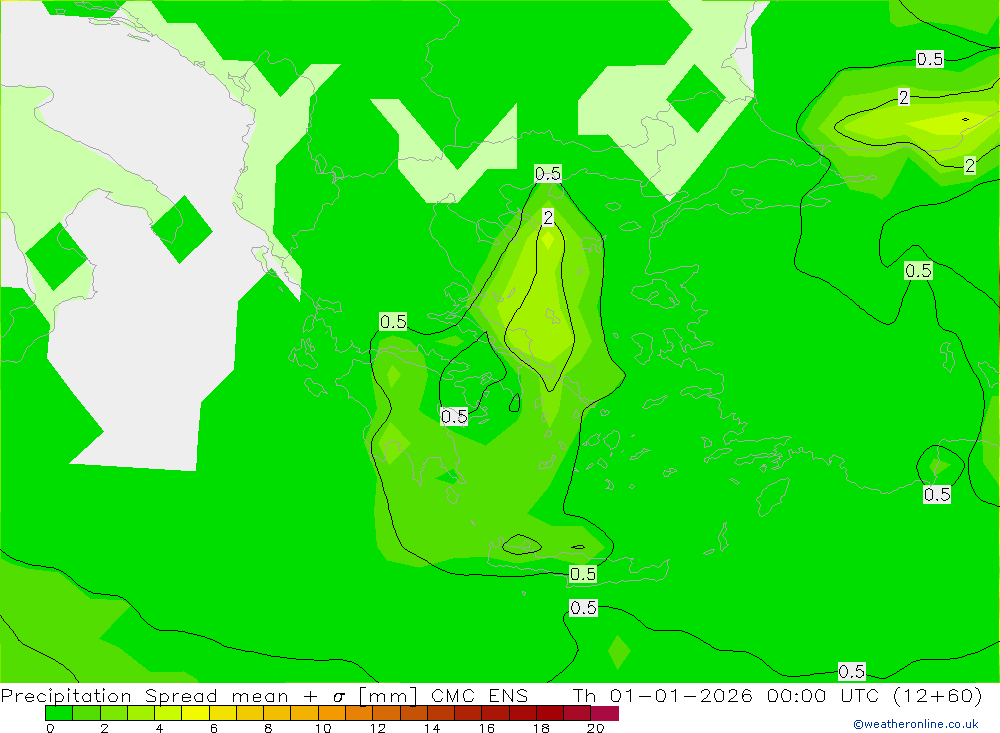
Task: Select the legend swatch for the 14–15 mm range
Action: pos(441,713)
